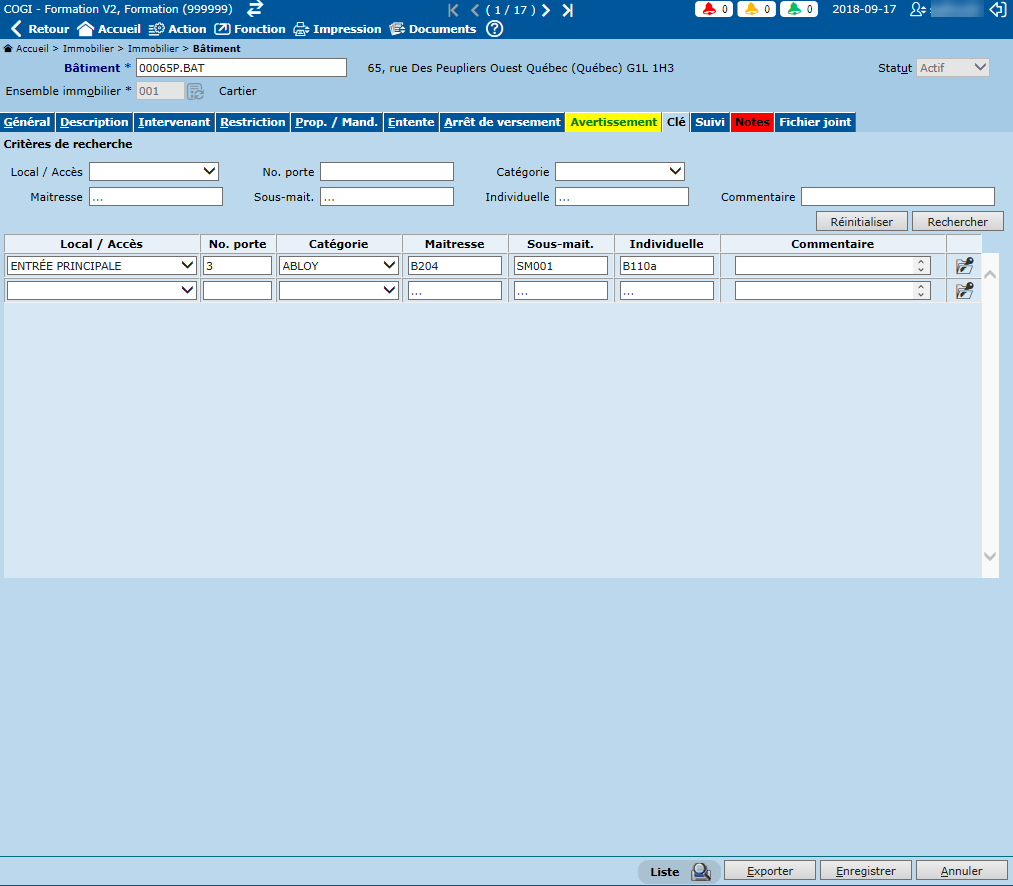Open the edit icon on the ENTRÉE PRINCIPALE row
Viewport: 1013px width, 886px height.
pyautogui.click(x=964, y=266)
